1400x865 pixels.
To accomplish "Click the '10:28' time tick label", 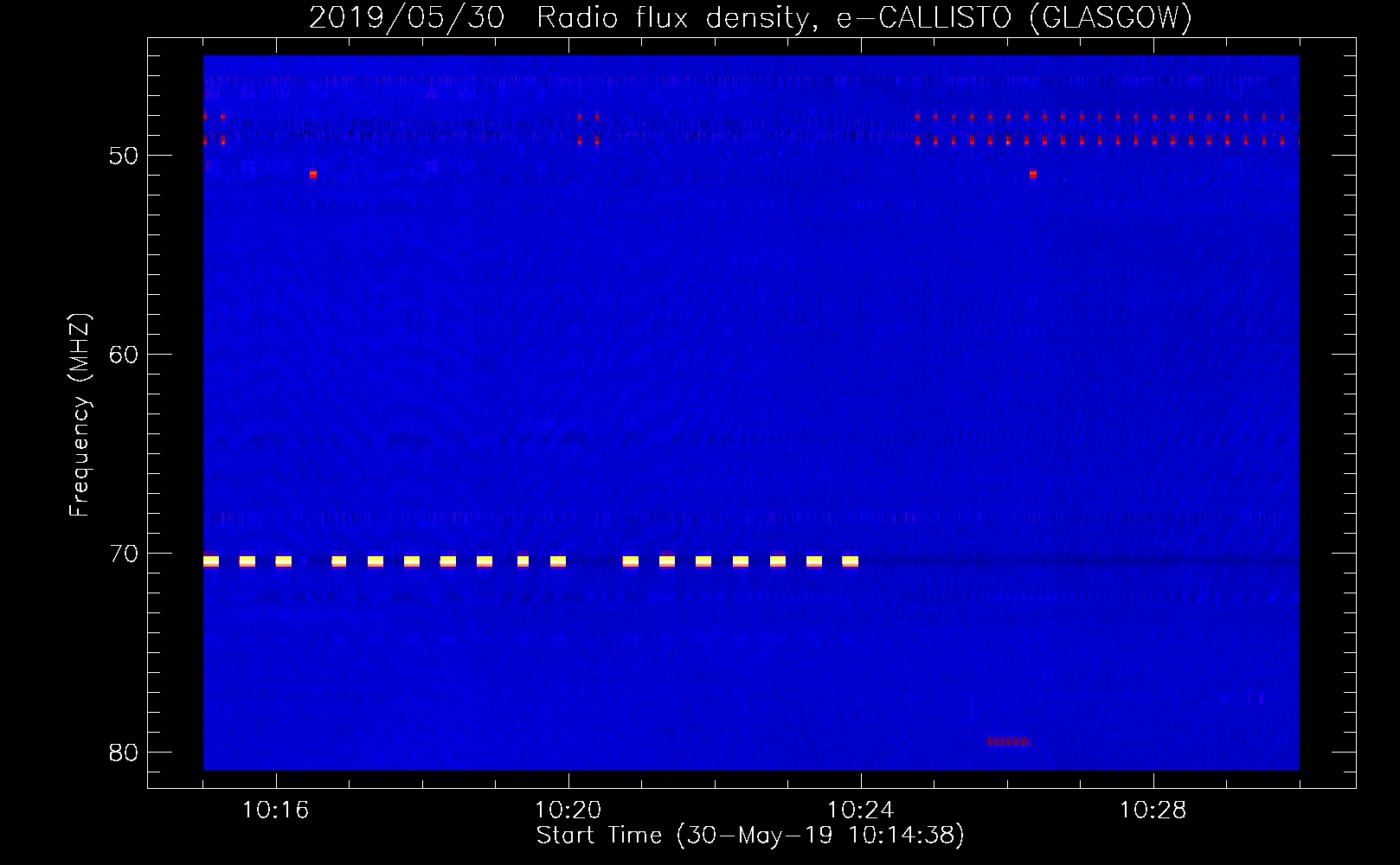I will tap(1153, 811).
